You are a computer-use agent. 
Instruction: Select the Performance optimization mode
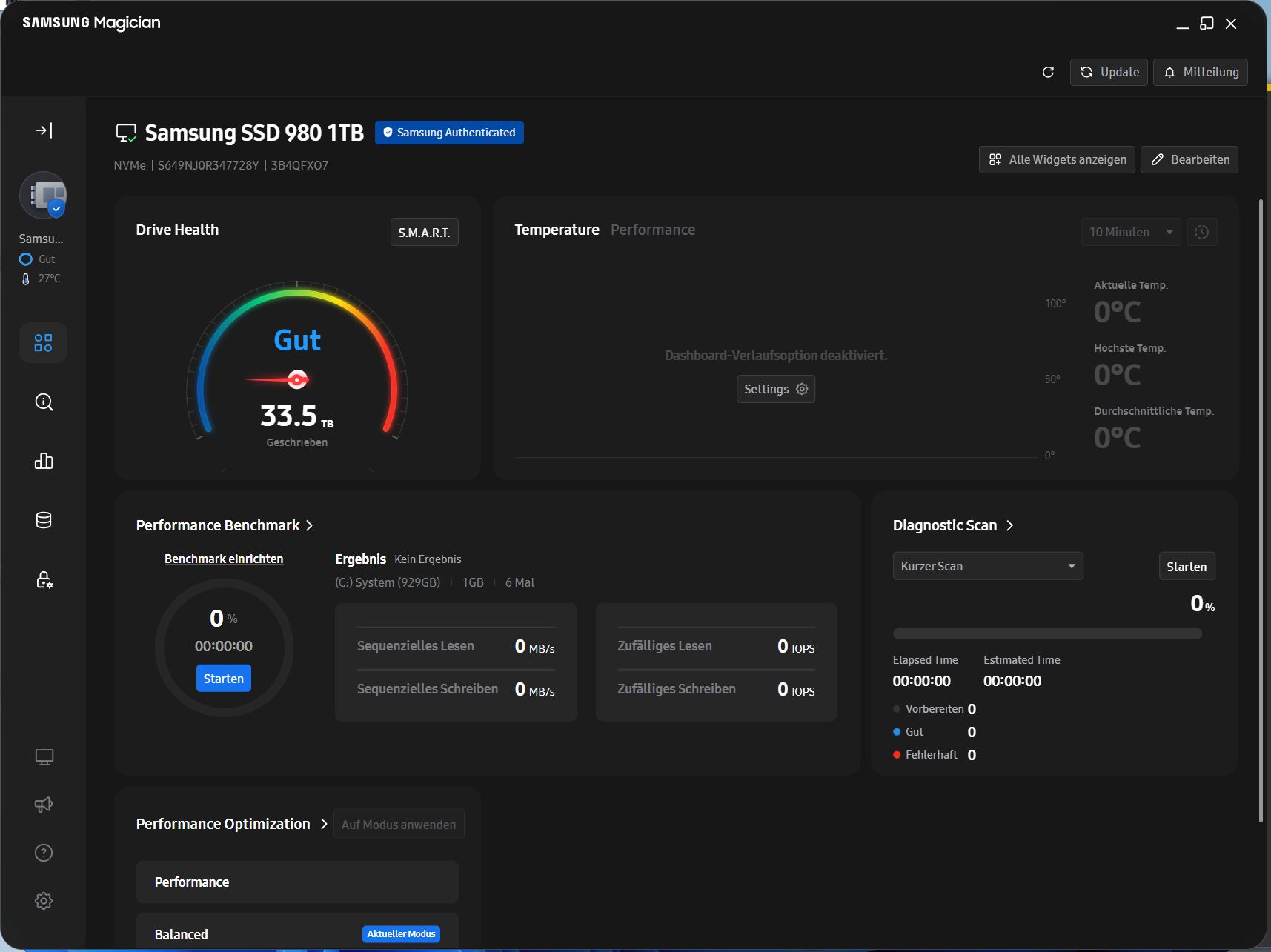297,882
